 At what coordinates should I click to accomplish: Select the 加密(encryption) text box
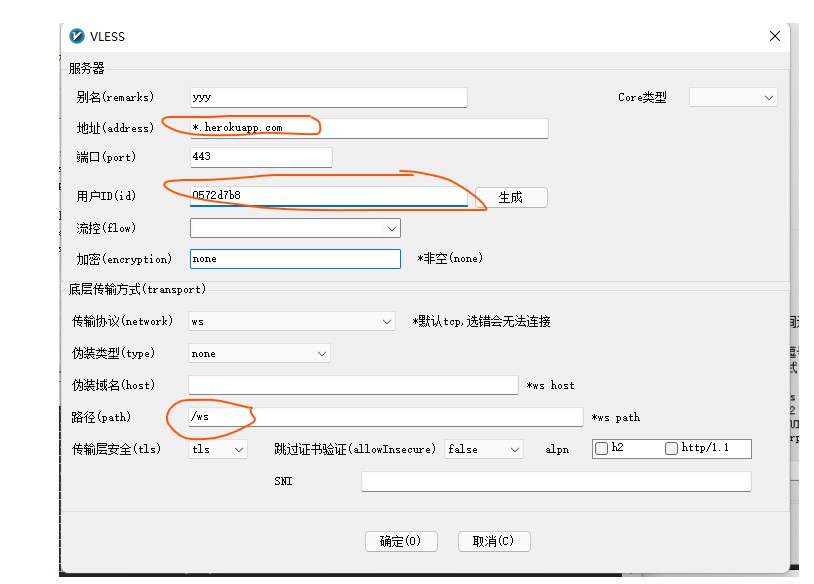(294, 258)
